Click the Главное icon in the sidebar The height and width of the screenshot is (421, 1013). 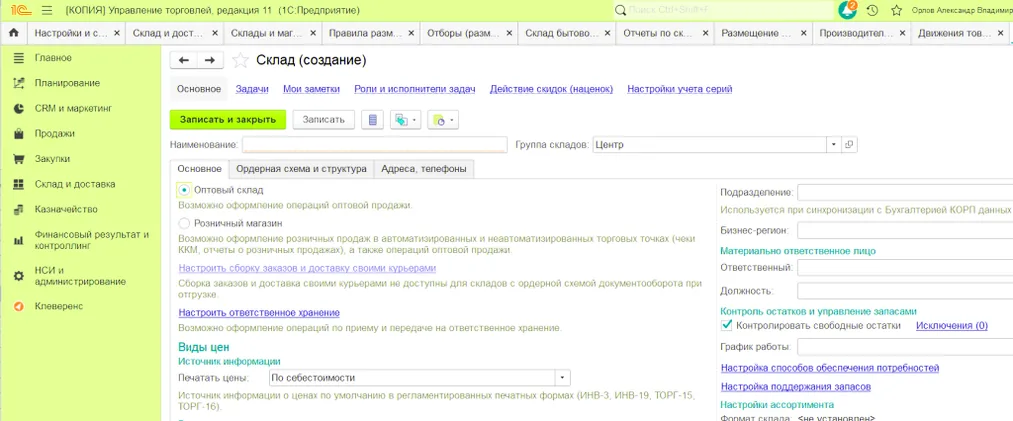coord(19,58)
